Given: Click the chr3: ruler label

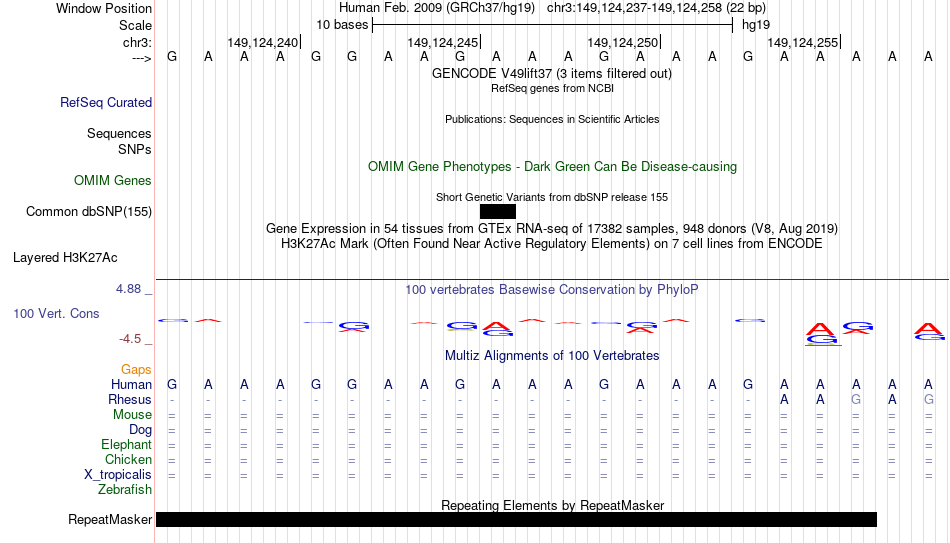Looking at the screenshot, I should point(138,42).
